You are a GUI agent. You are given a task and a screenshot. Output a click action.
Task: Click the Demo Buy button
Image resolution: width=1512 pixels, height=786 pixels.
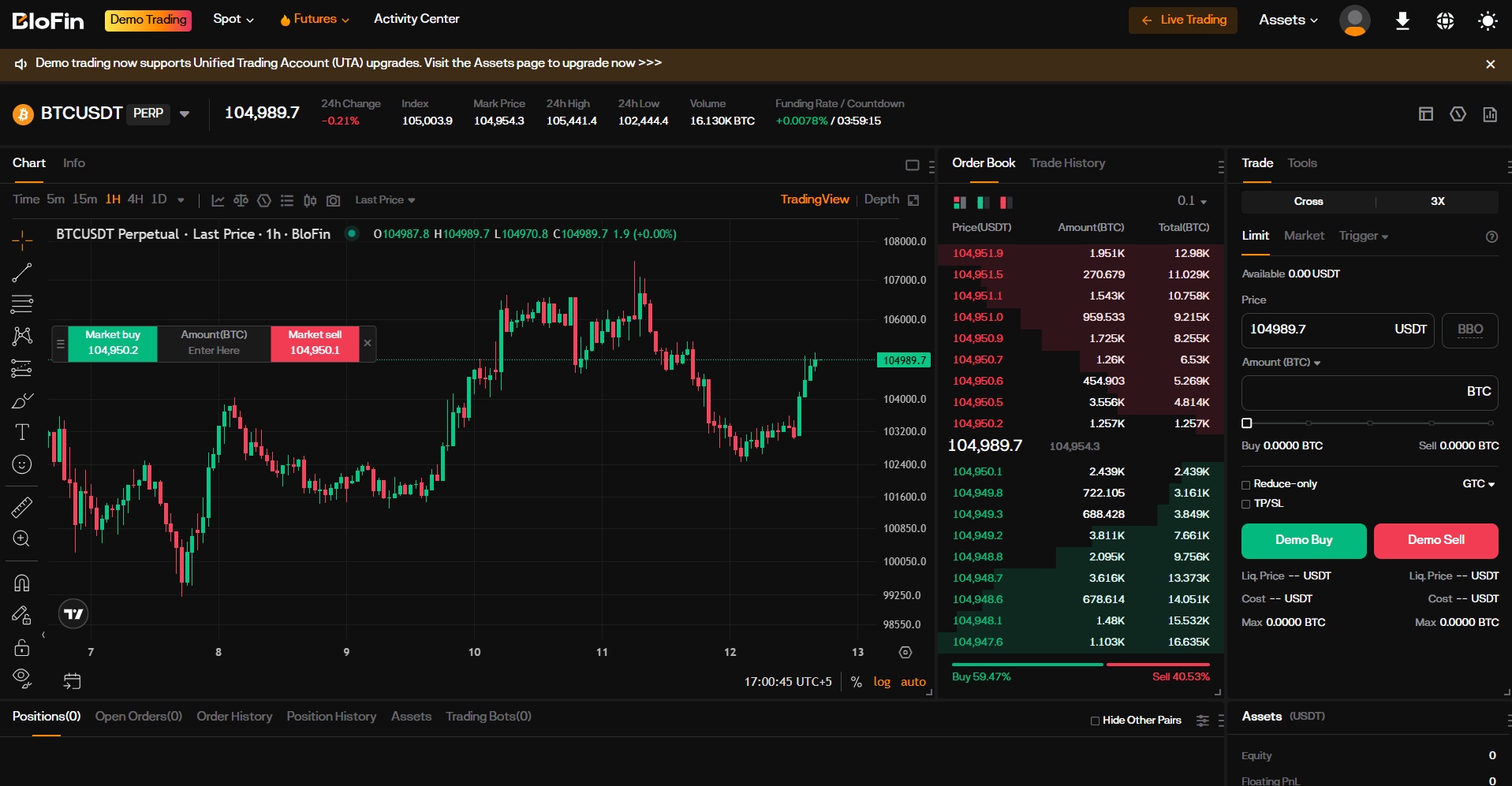click(1303, 541)
